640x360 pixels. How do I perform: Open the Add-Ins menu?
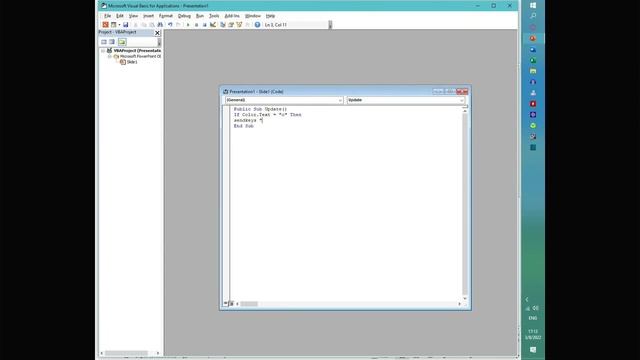[232, 16]
